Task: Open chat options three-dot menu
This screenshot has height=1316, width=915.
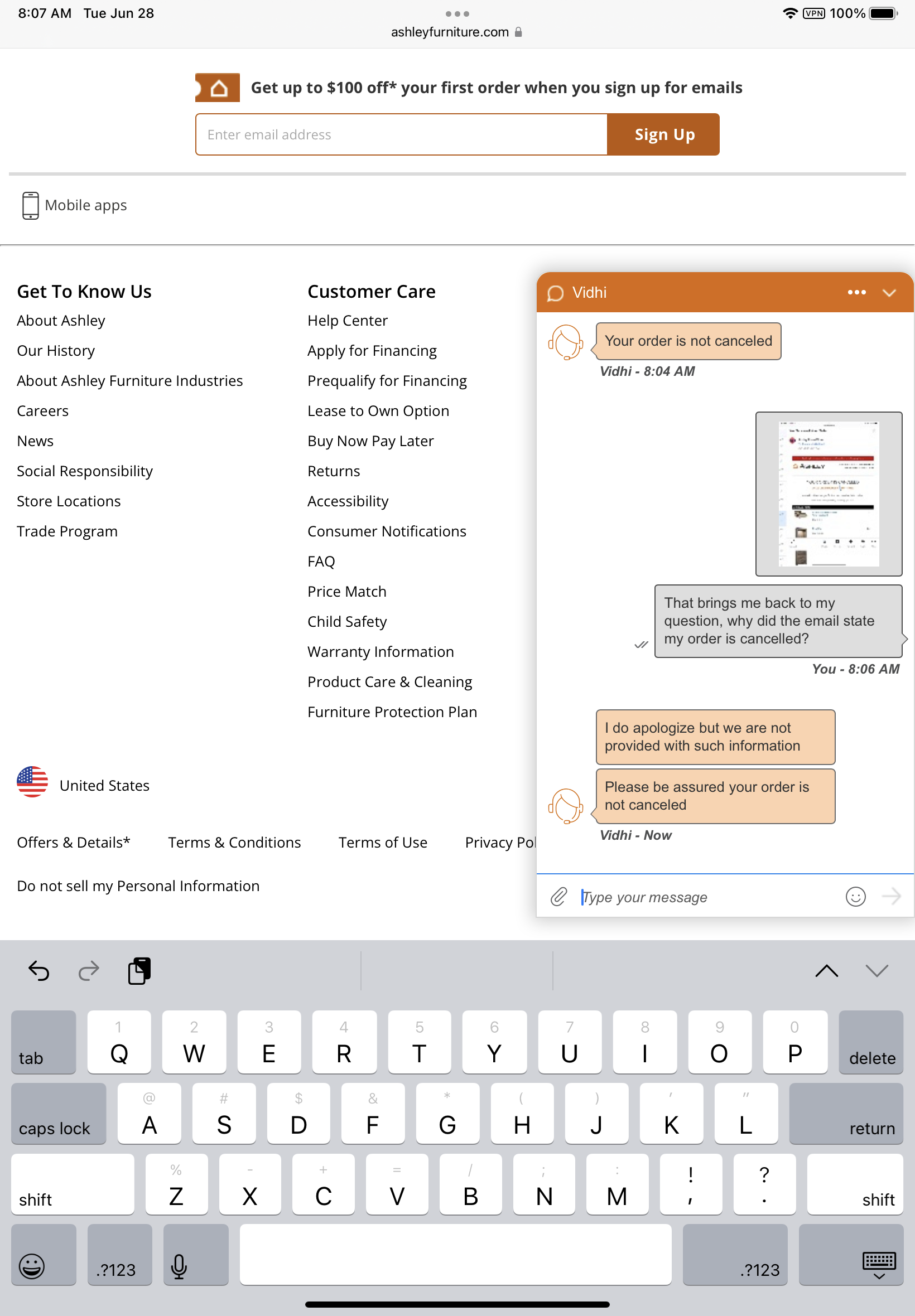Action: pos(856,292)
